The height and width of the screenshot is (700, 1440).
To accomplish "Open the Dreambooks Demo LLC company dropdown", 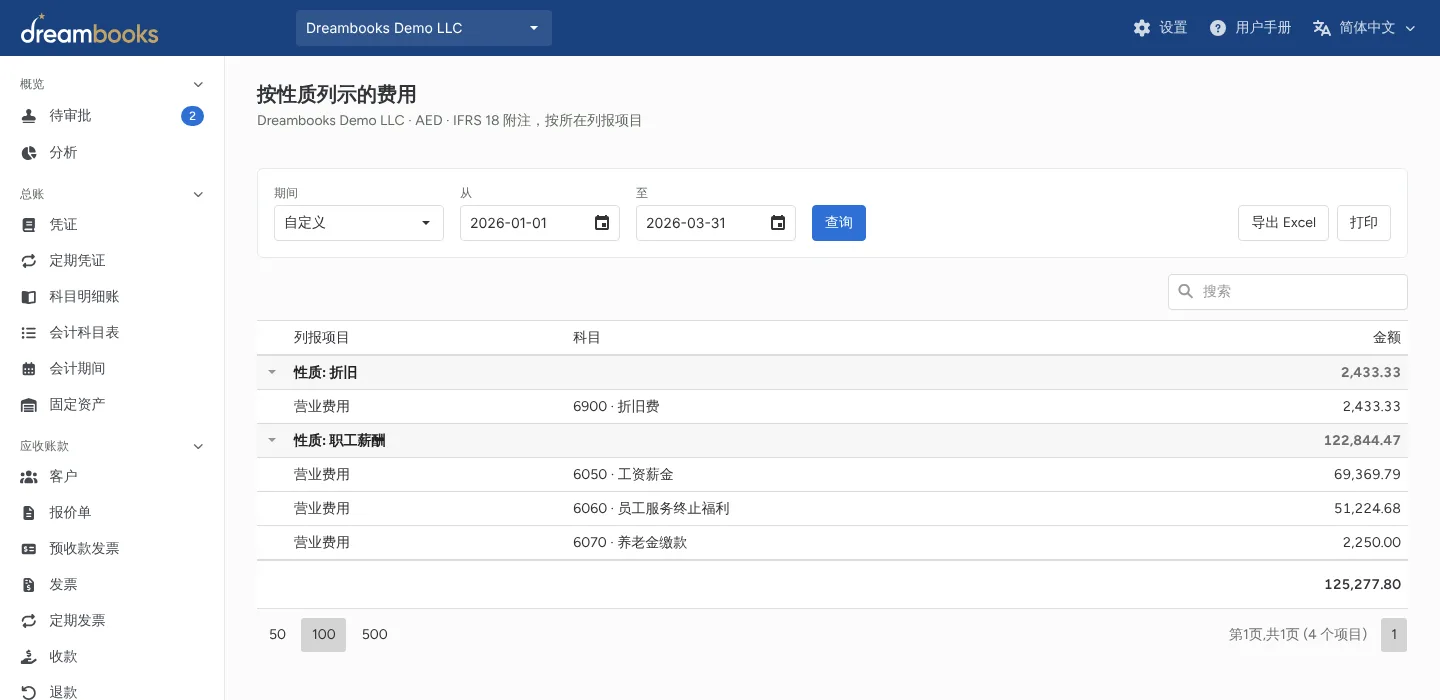I will click(424, 28).
